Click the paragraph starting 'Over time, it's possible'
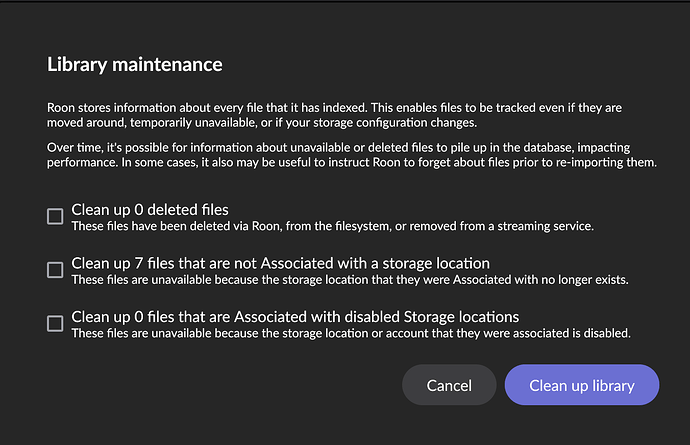 352,154
